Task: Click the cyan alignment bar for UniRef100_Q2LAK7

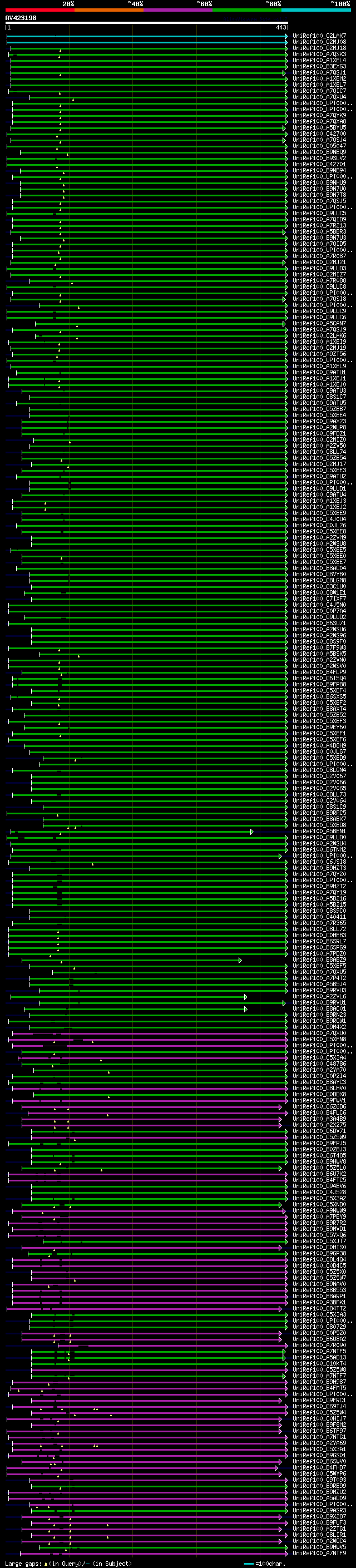Action: point(147,36)
